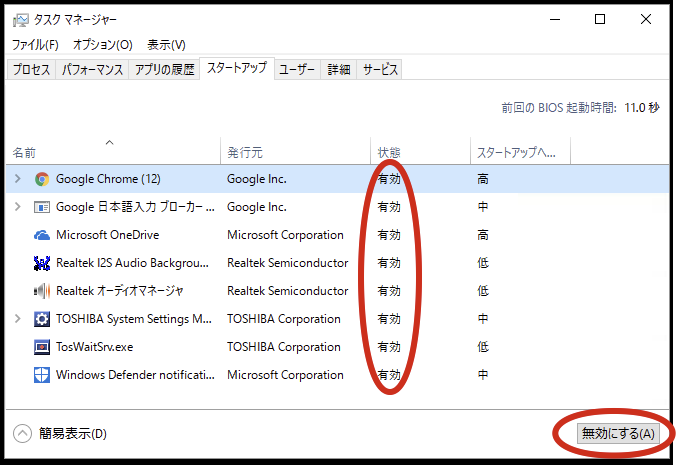Minimize the タスク マネージャー window
This screenshot has height=465, width=678.
point(555,19)
